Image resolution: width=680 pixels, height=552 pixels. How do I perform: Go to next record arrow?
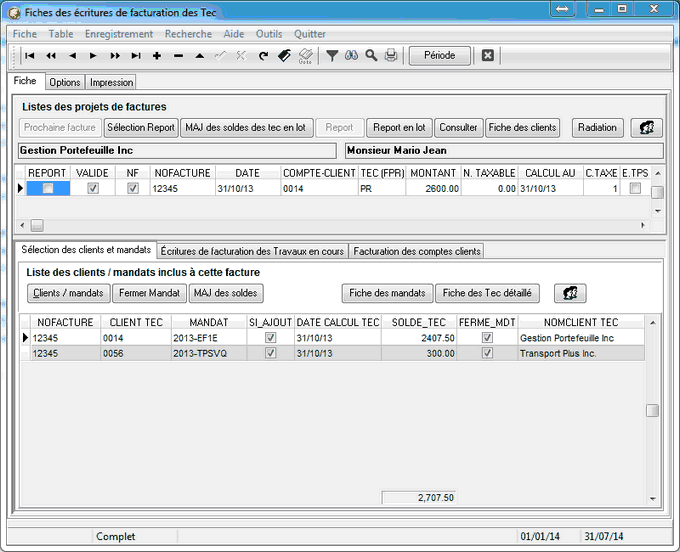click(93, 56)
